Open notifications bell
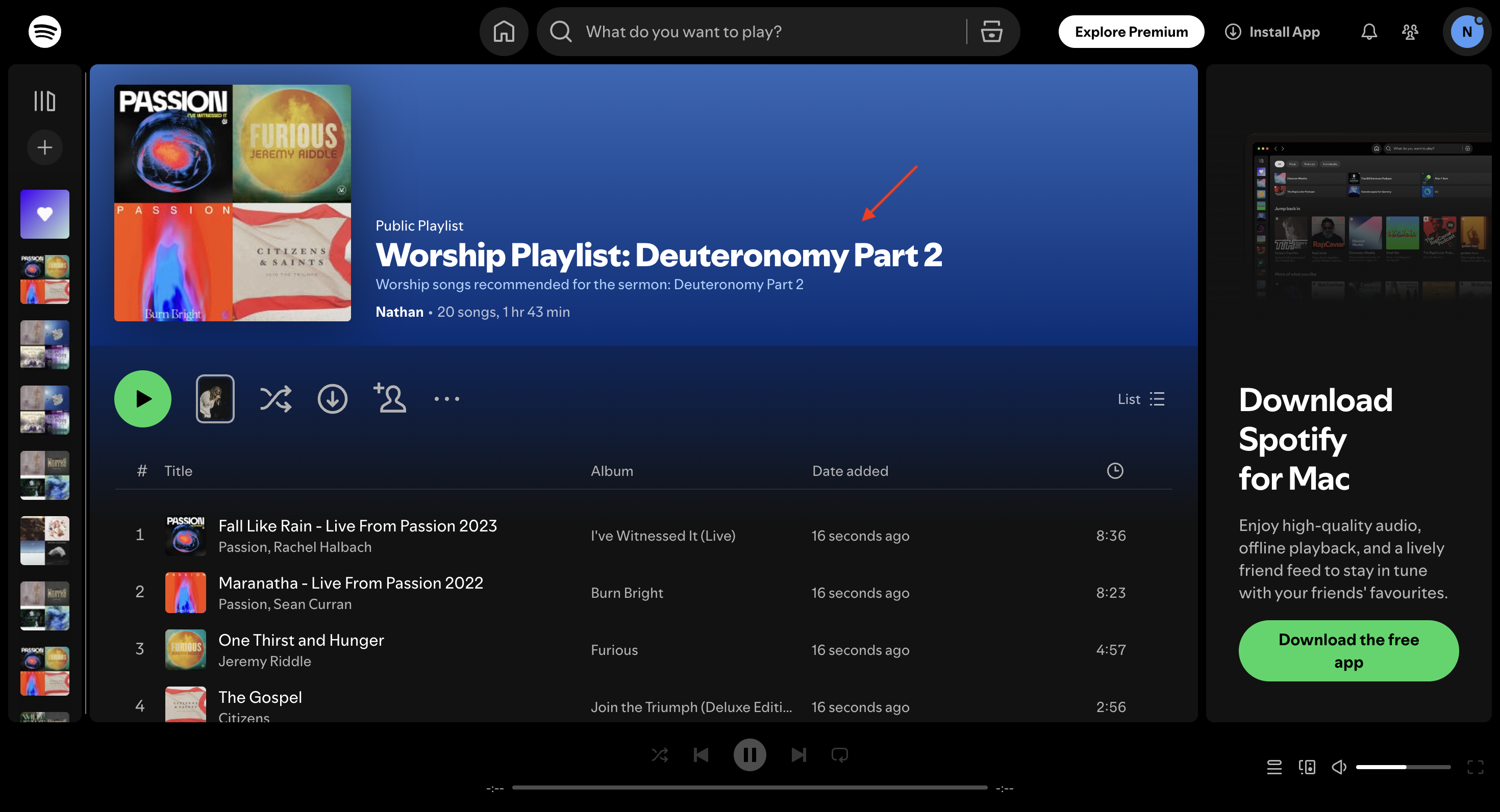Screen dimensions: 1500x812 point(1368,32)
